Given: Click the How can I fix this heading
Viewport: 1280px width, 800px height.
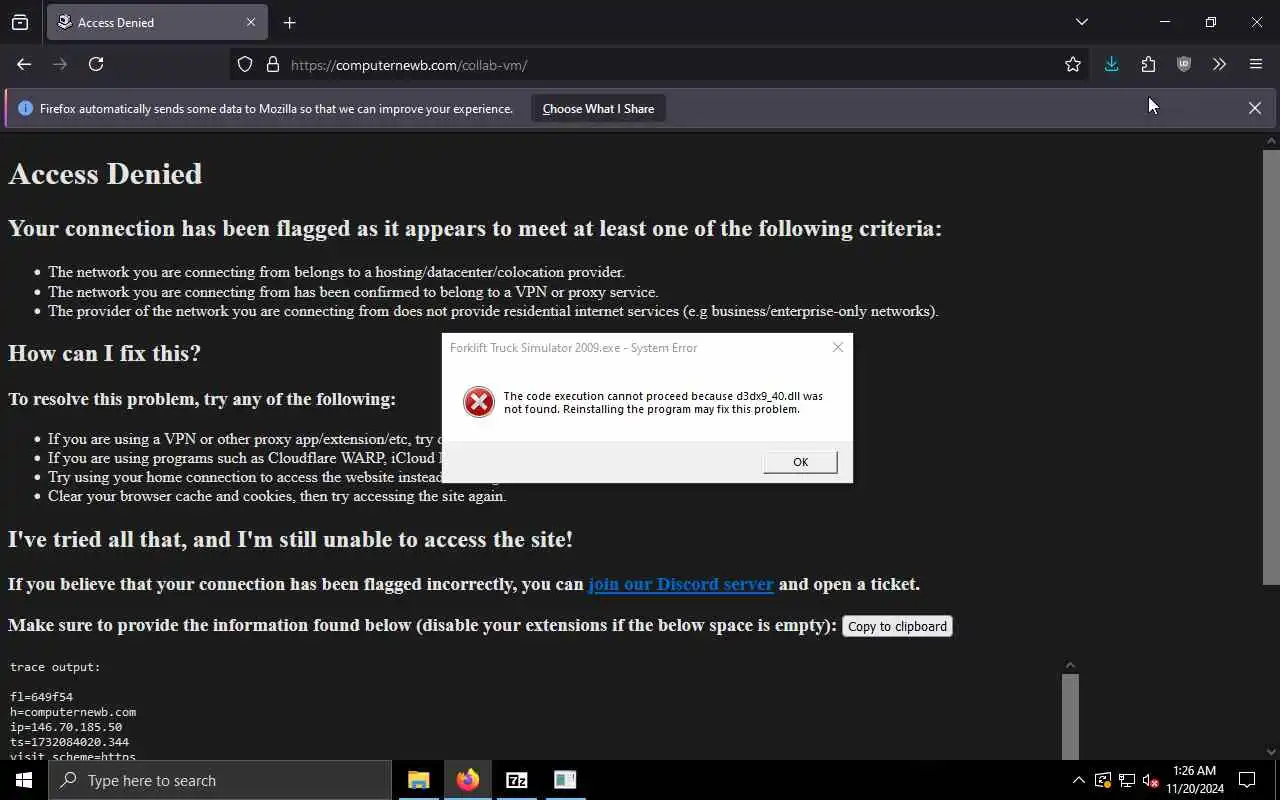Looking at the screenshot, I should pos(104,353).
